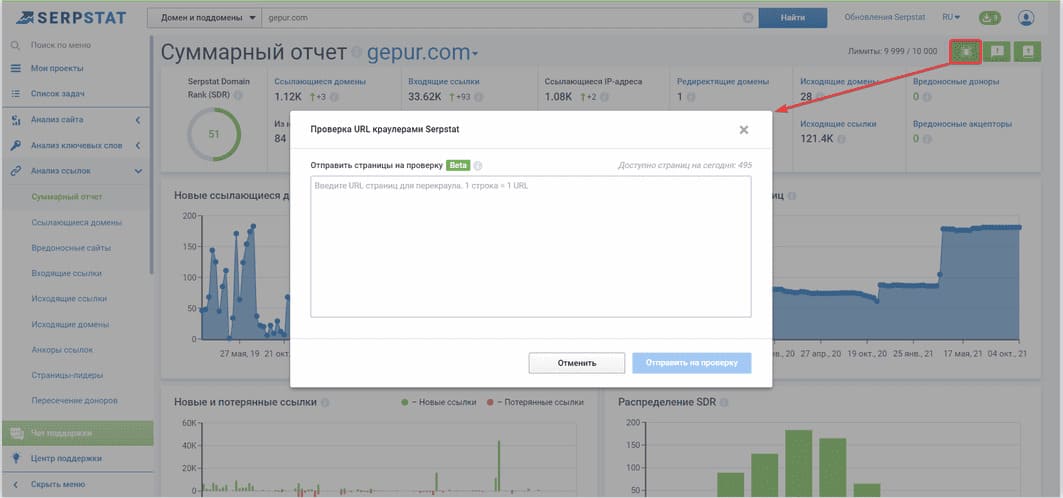The width and height of the screenshot is (1063, 498).
Task: Open Вредоносные сайты in the sidebar
Action: tap(71, 248)
